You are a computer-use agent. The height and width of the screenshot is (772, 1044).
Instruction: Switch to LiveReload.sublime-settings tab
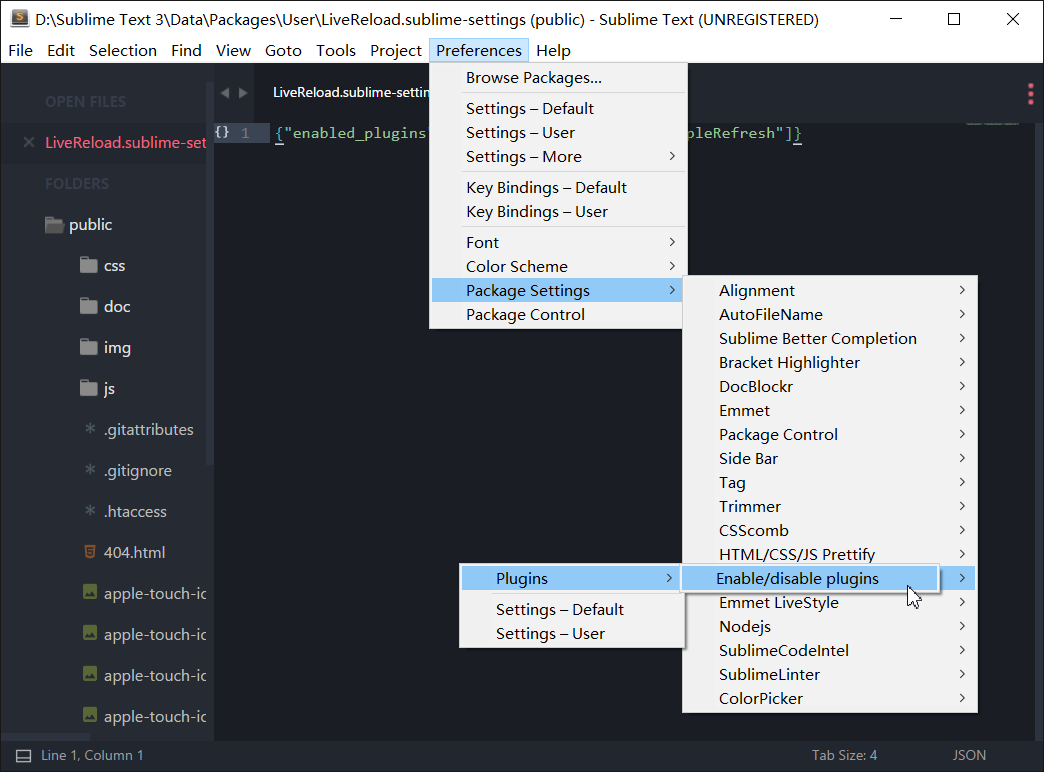351,93
